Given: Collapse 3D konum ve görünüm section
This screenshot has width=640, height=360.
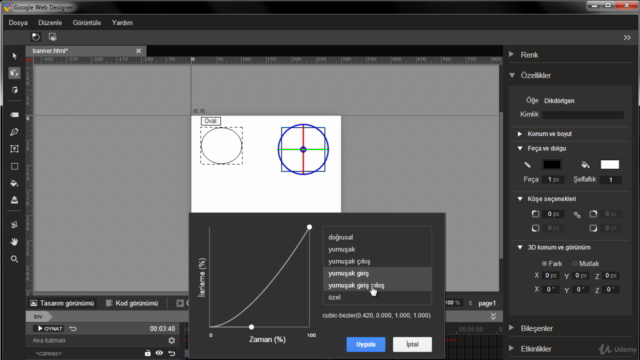Looking at the screenshot, I should [520, 247].
